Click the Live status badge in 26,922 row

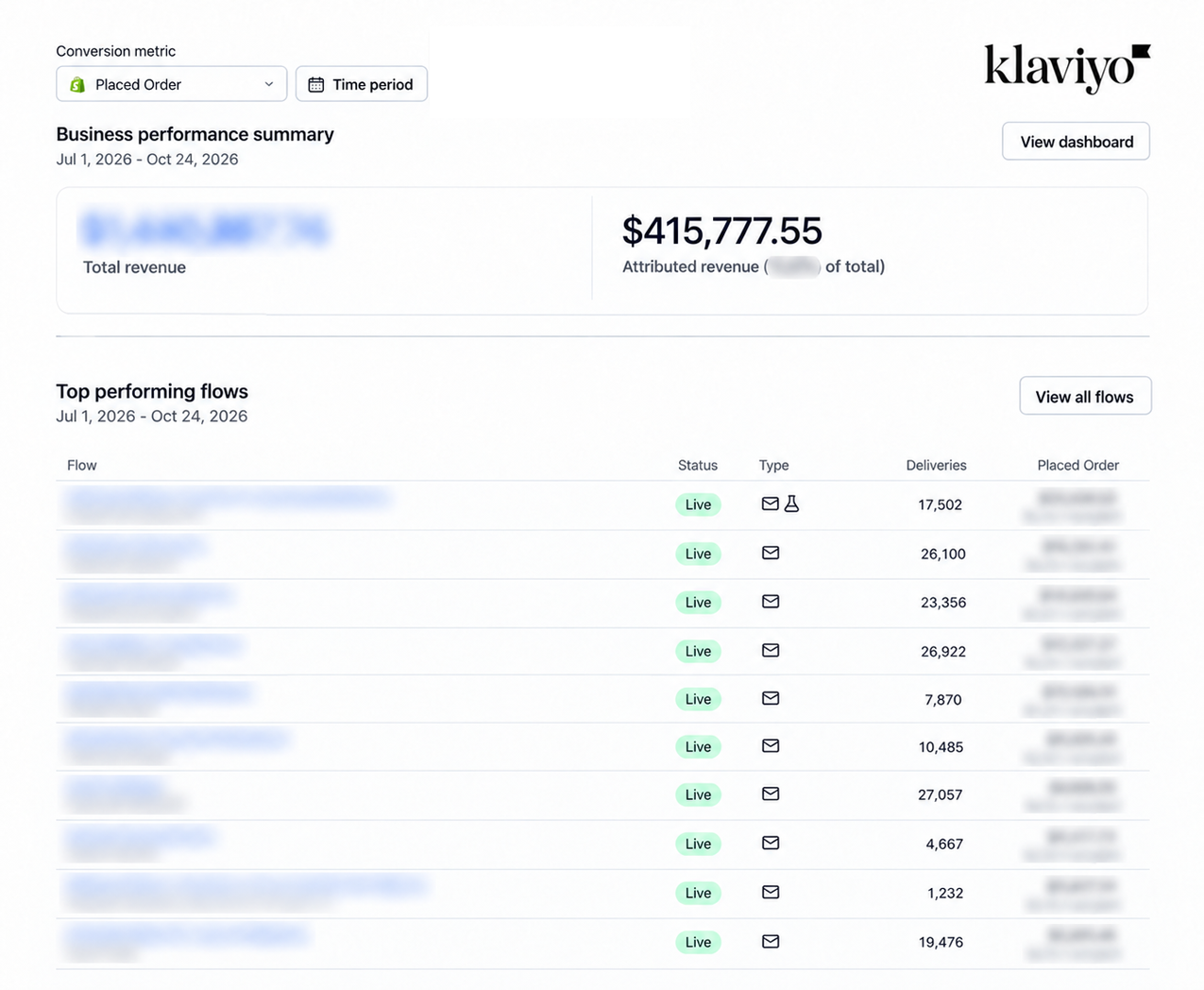(x=698, y=651)
